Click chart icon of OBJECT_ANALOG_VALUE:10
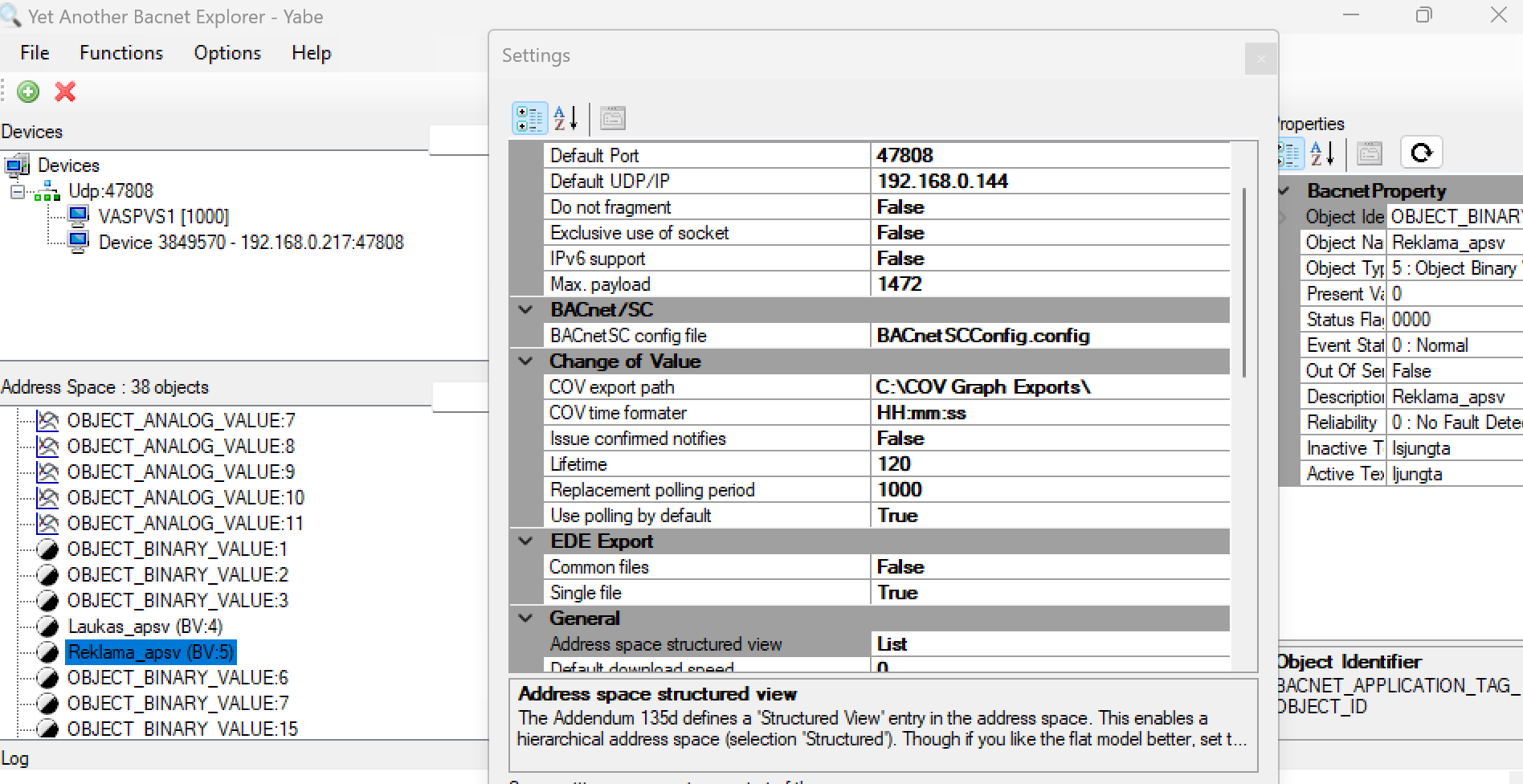Image resolution: width=1523 pixels, height=784 pixels. (47, 497)
